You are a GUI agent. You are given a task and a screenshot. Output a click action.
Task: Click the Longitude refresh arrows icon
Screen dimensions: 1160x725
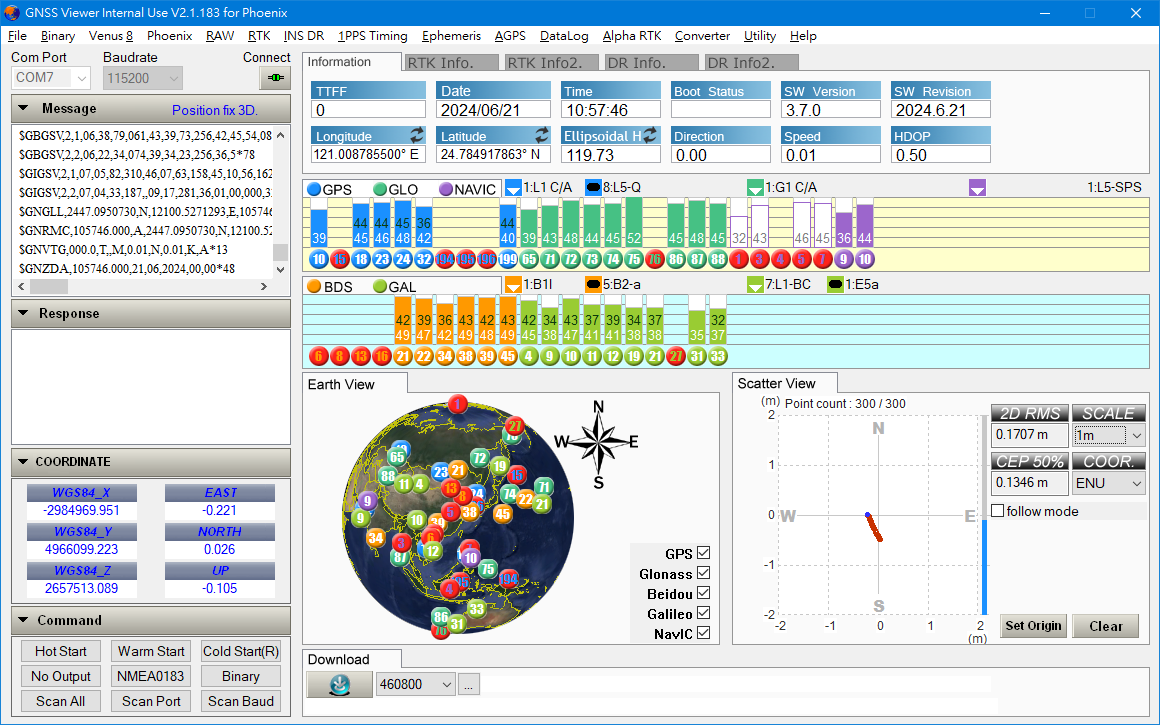click(417, 135)
